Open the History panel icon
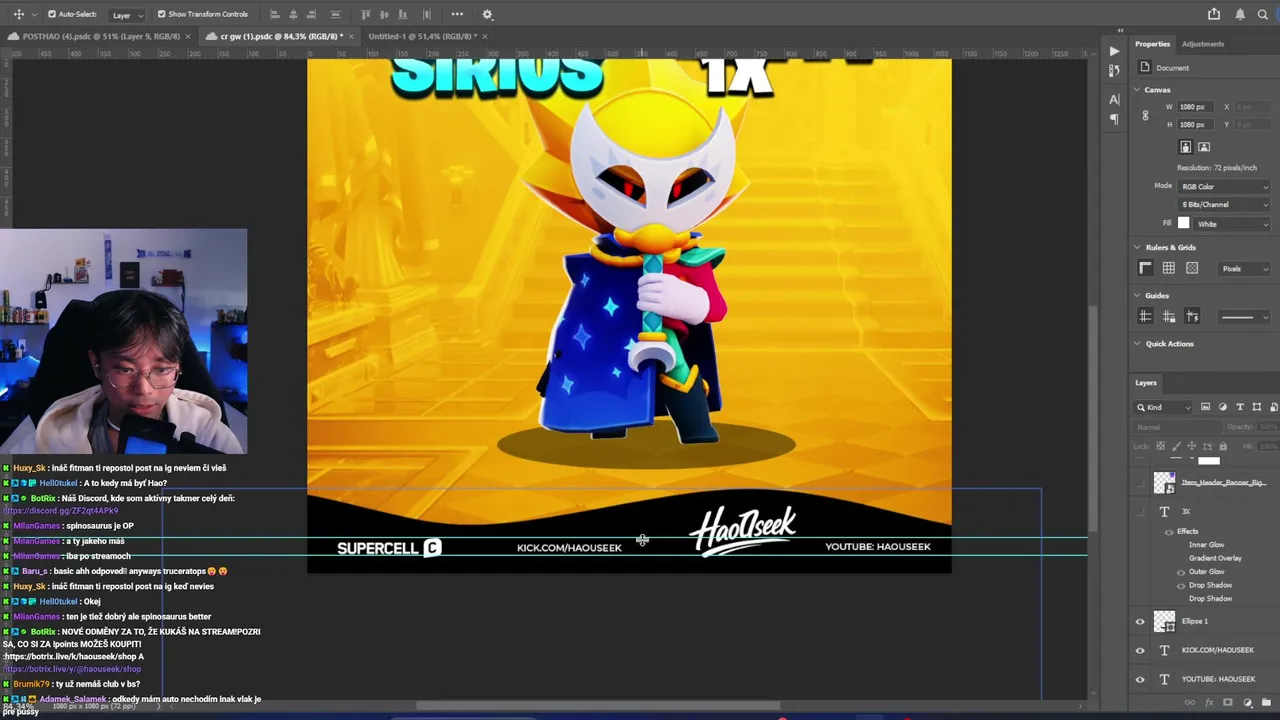This screenshot has height=720, width=1280. tap(1114, 71)
